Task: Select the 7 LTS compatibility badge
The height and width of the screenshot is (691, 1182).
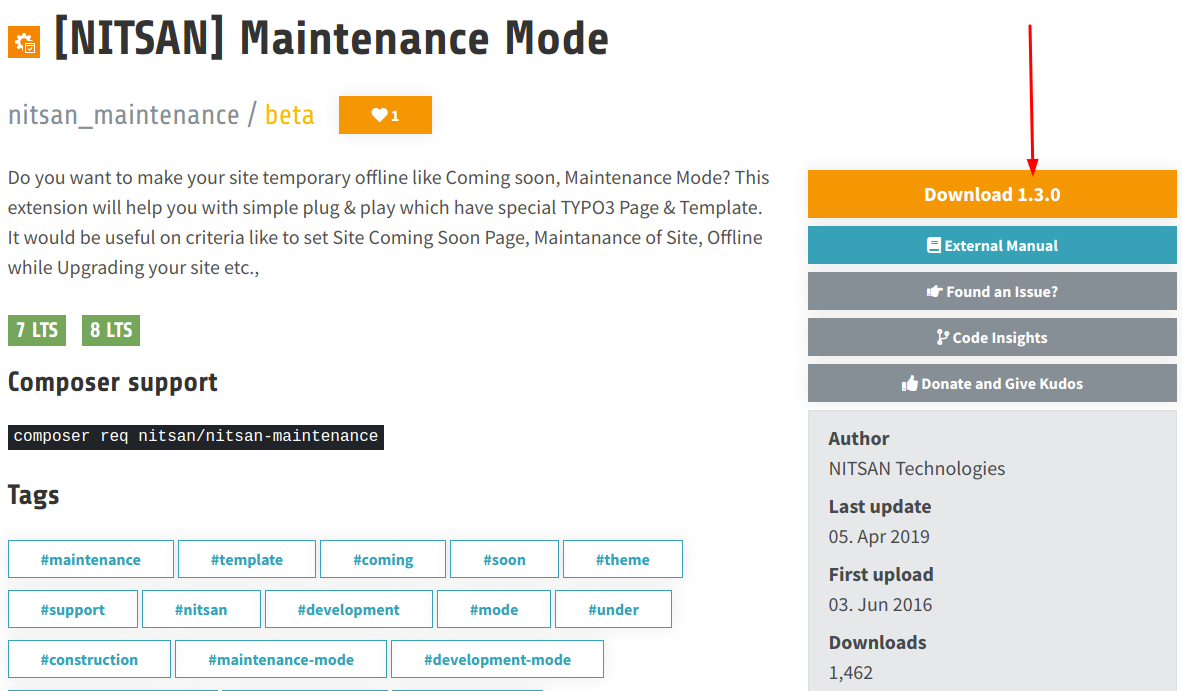Action: tap(36, 330)
